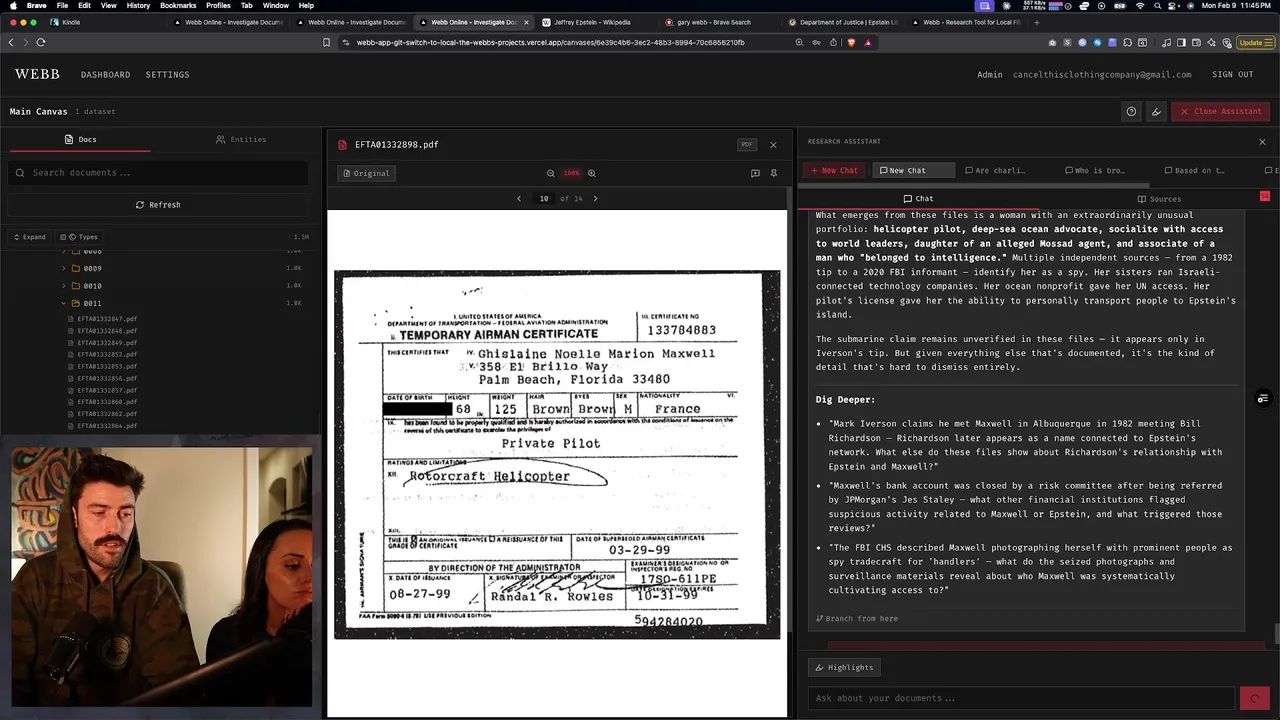Open comment annotation icon in viewer
Image resolution: width=1280 pixels, height=720 pixels.
pos(755,173)
